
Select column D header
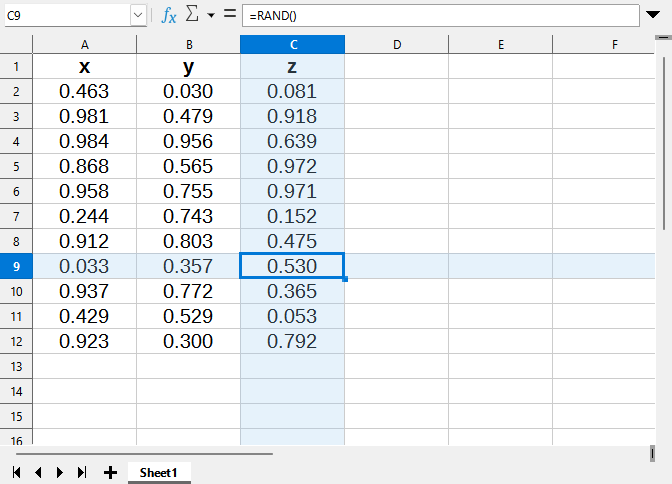397,44
